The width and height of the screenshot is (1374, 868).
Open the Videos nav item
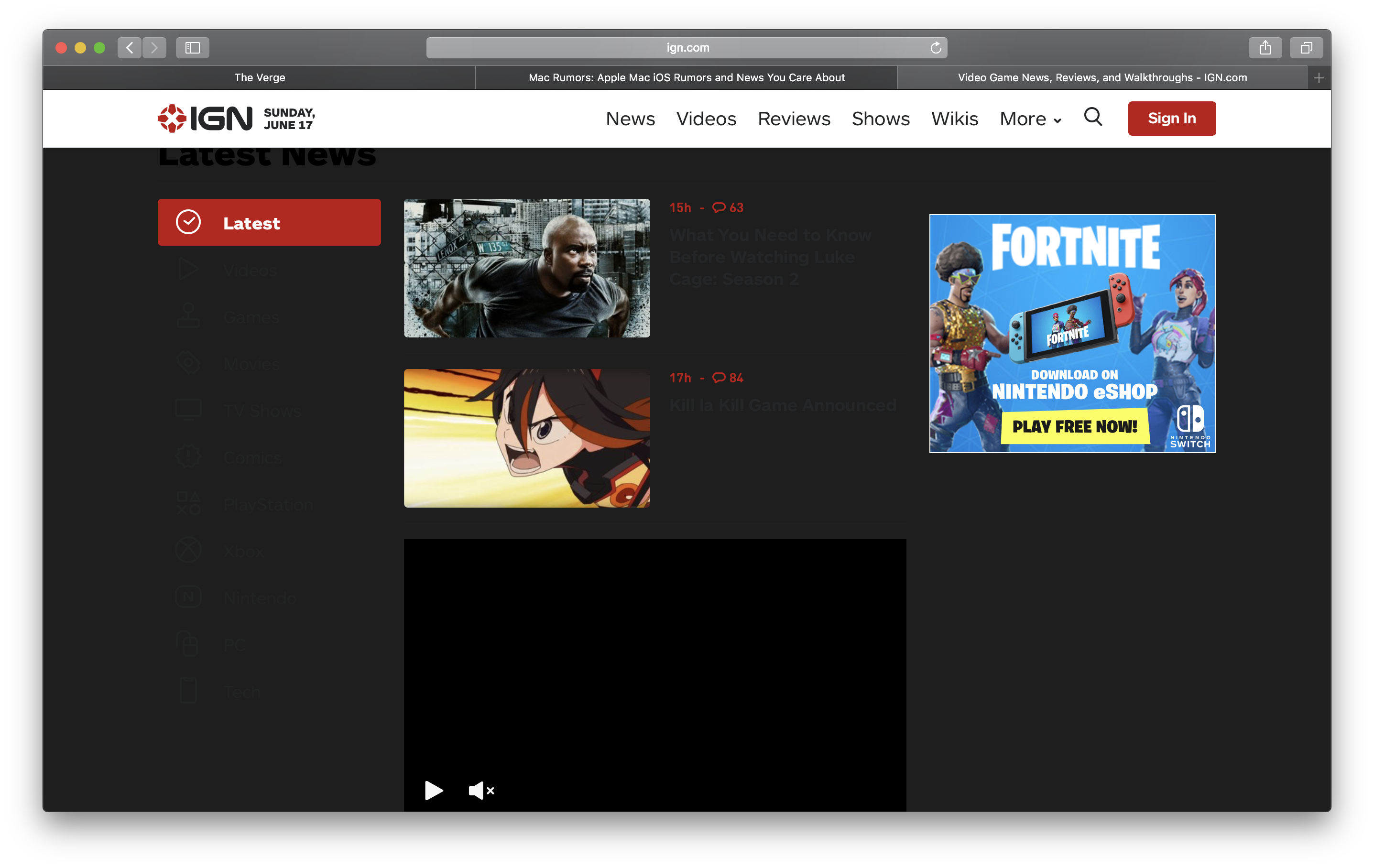click(706, 119)
